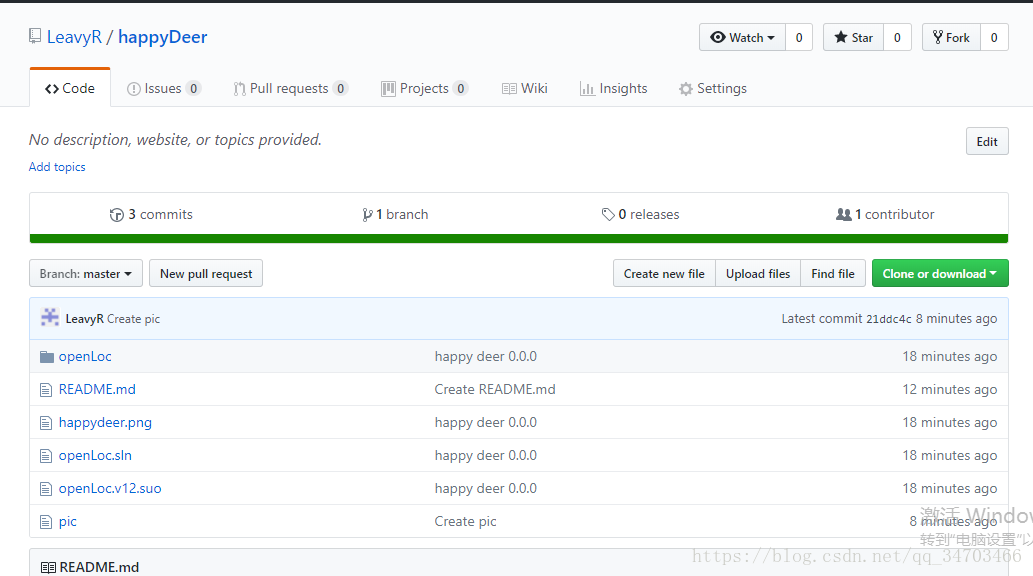Image resolution: width=1033 pixels, height=576 pixels.
Task: Click the tag icon next to 0 releases
Action: pos(607,214)
